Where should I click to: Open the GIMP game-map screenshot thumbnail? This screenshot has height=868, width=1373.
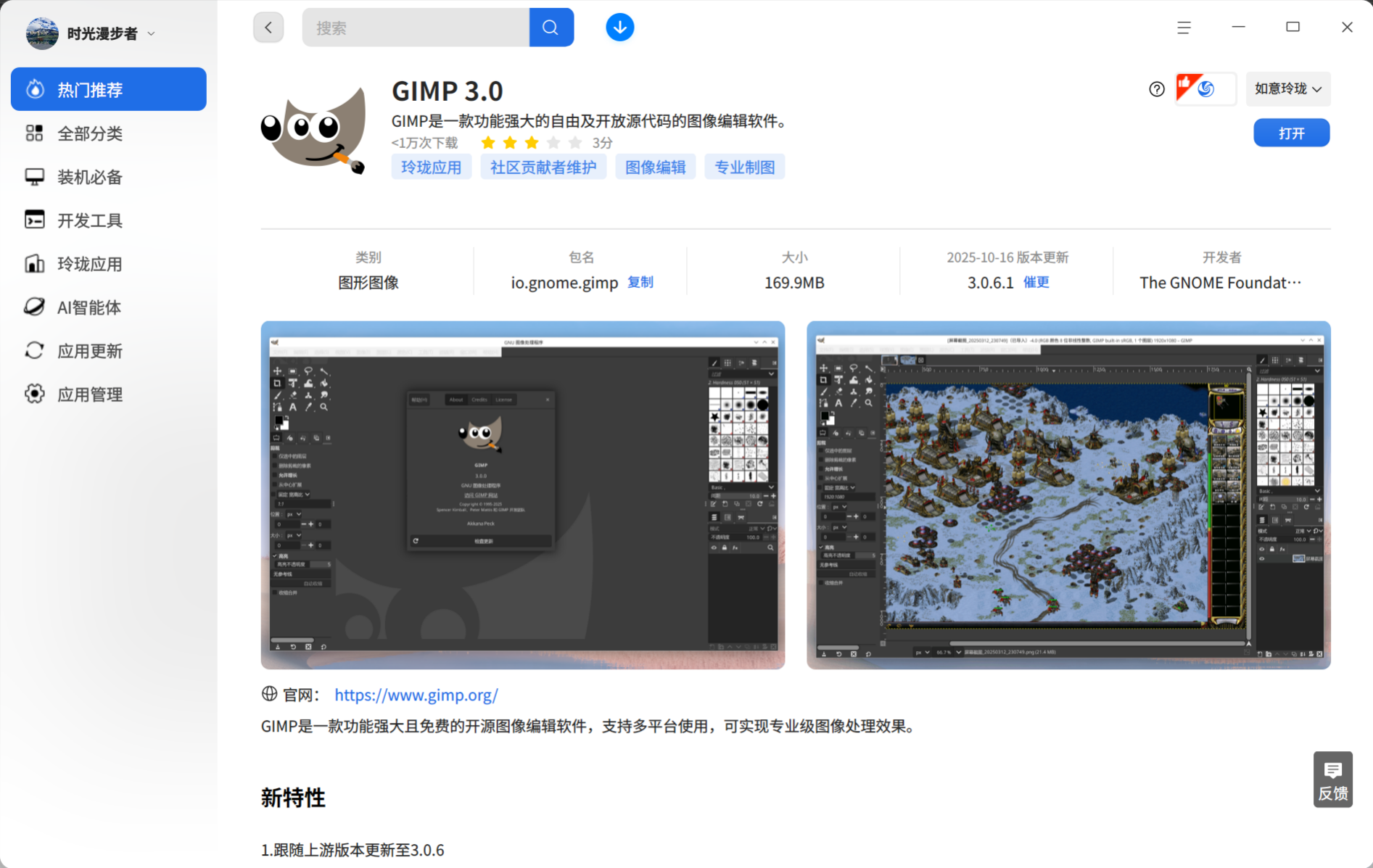[x=1068, y=495]
